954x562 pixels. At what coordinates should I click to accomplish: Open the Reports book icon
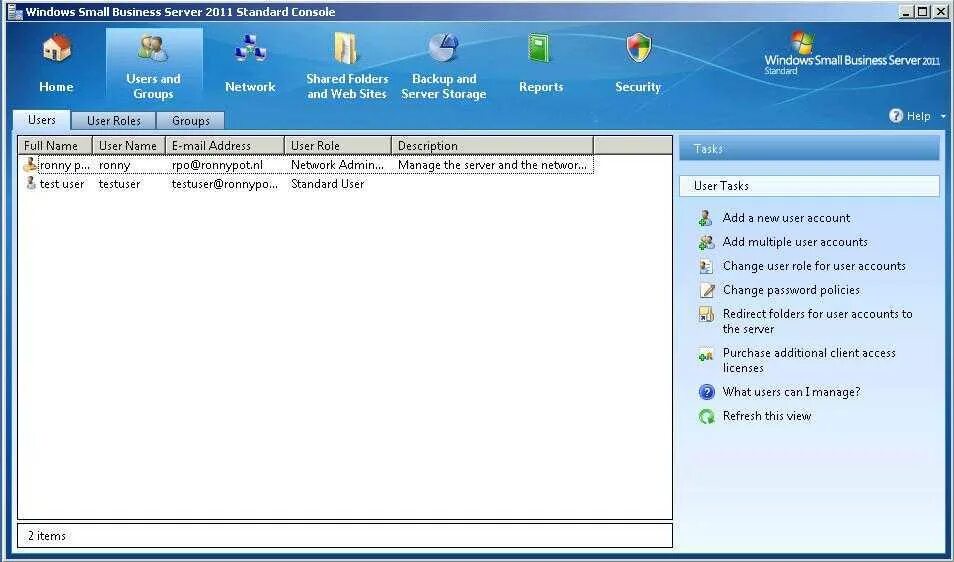[540, 49]
